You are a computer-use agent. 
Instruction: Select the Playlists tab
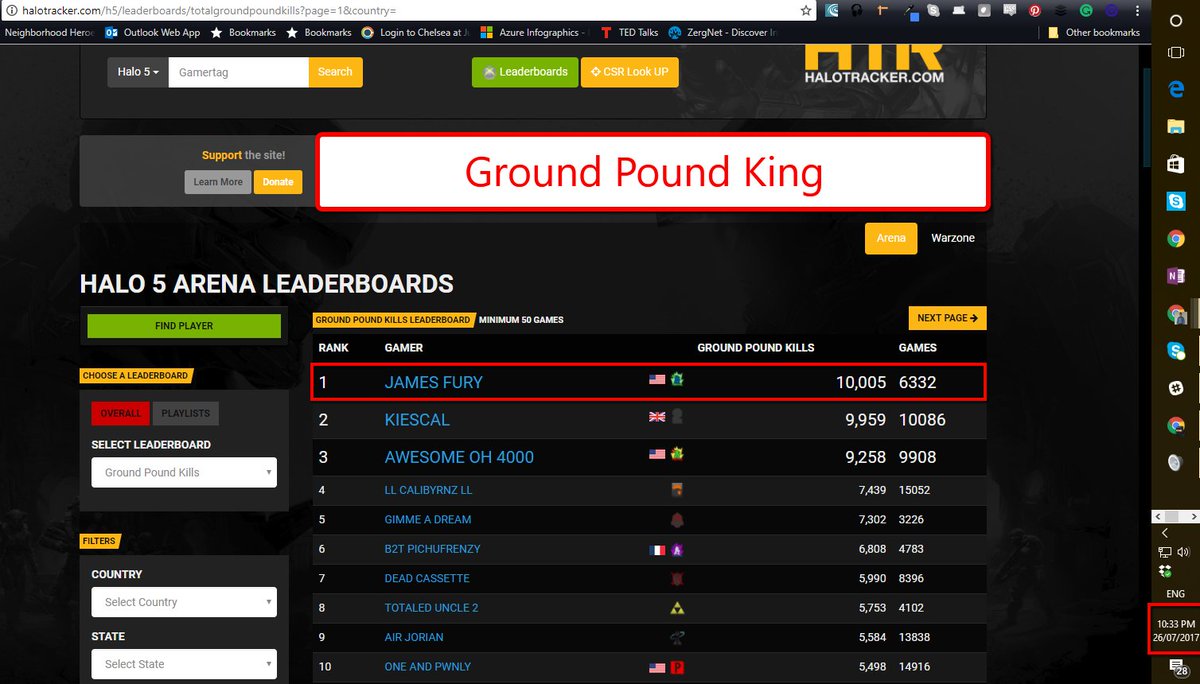186,413
